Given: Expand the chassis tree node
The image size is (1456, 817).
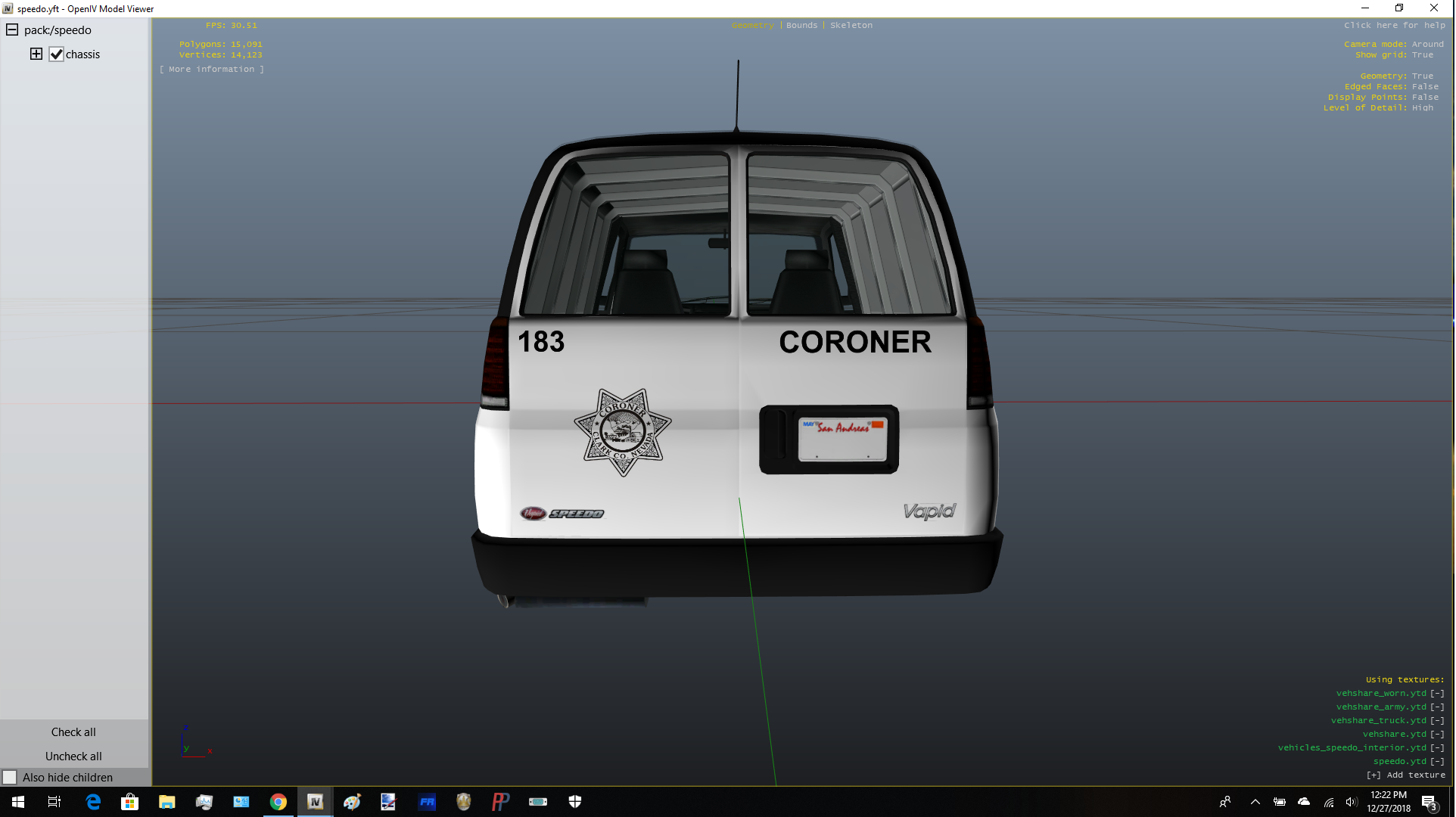Looking at the screenshot, I should click(x=36, y=54).
